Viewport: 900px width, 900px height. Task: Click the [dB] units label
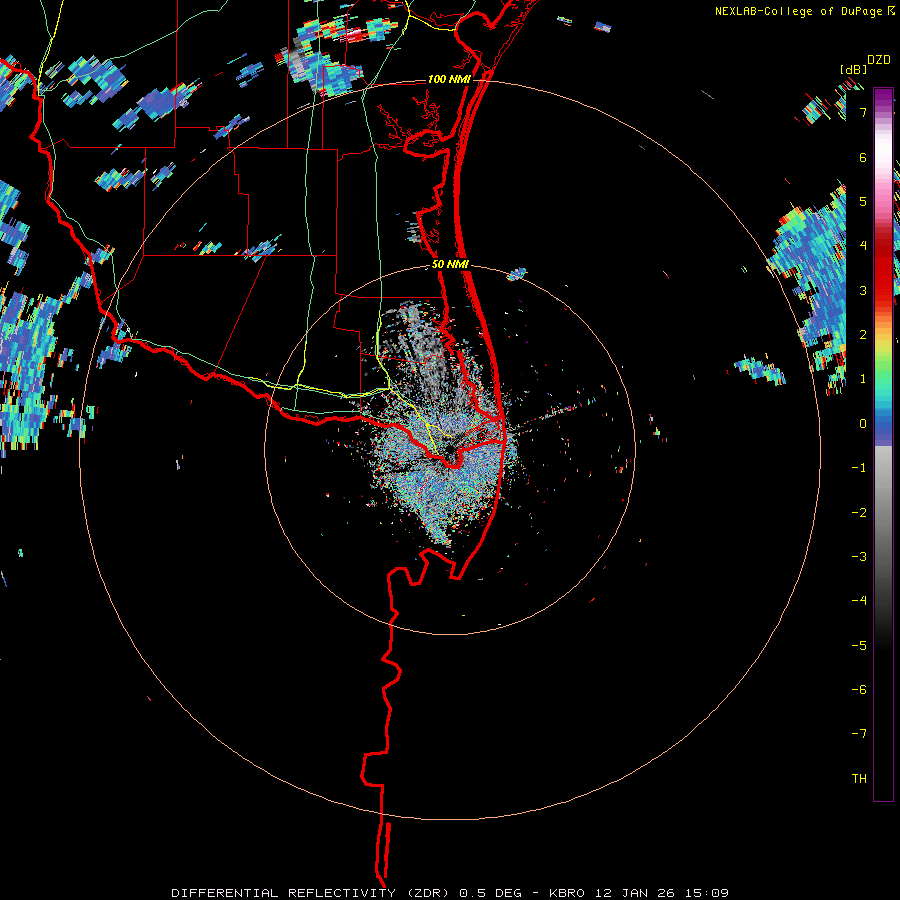[853, 69]
